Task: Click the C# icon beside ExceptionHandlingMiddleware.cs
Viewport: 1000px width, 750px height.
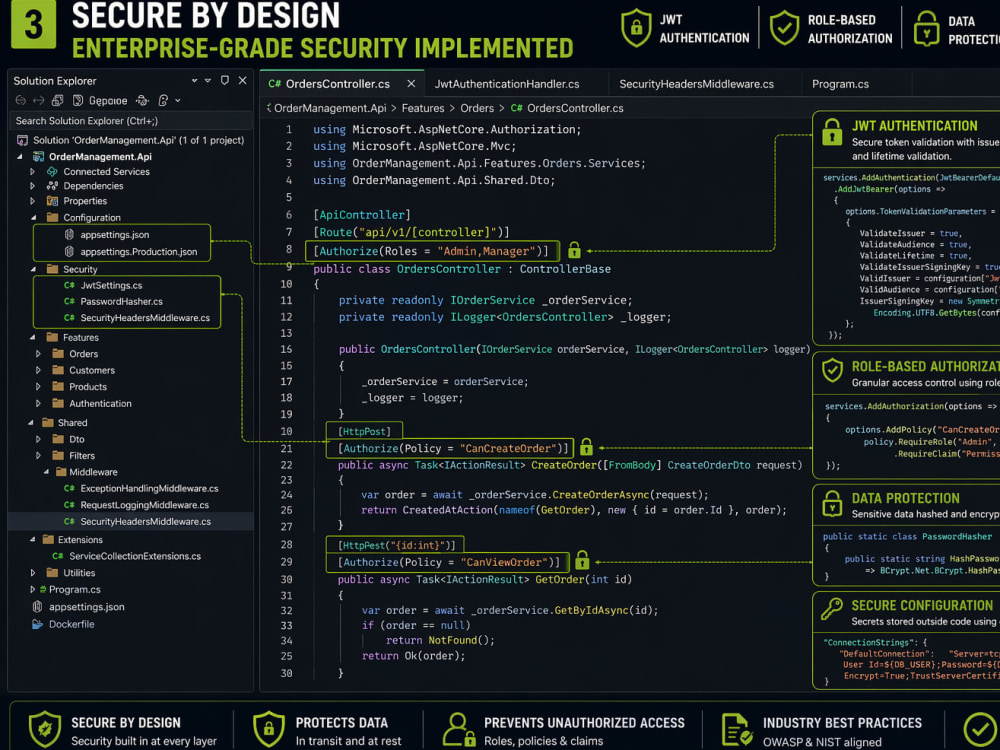Action: [69, 489]
